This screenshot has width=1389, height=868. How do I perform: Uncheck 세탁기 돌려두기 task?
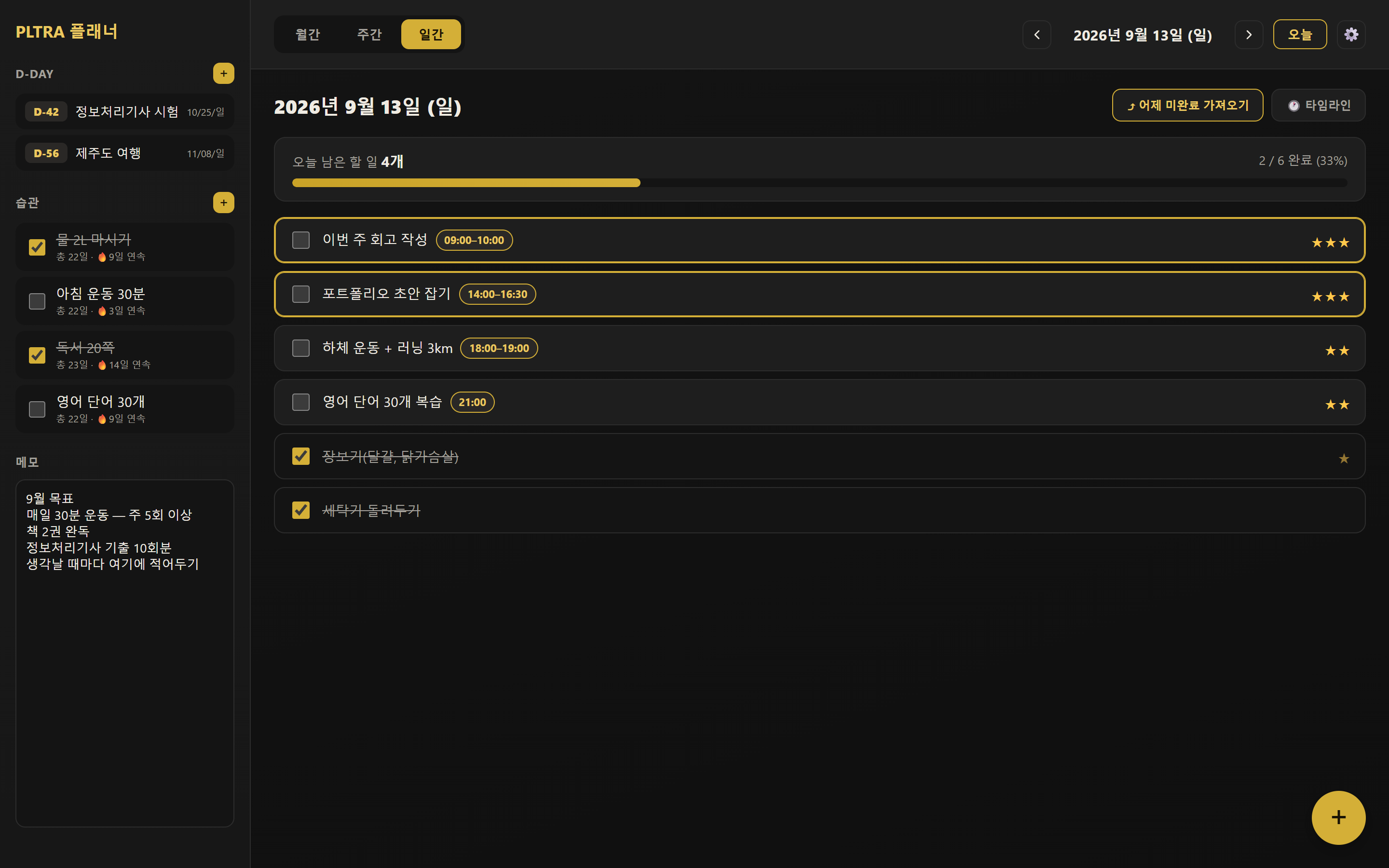[x=301, y=510]
